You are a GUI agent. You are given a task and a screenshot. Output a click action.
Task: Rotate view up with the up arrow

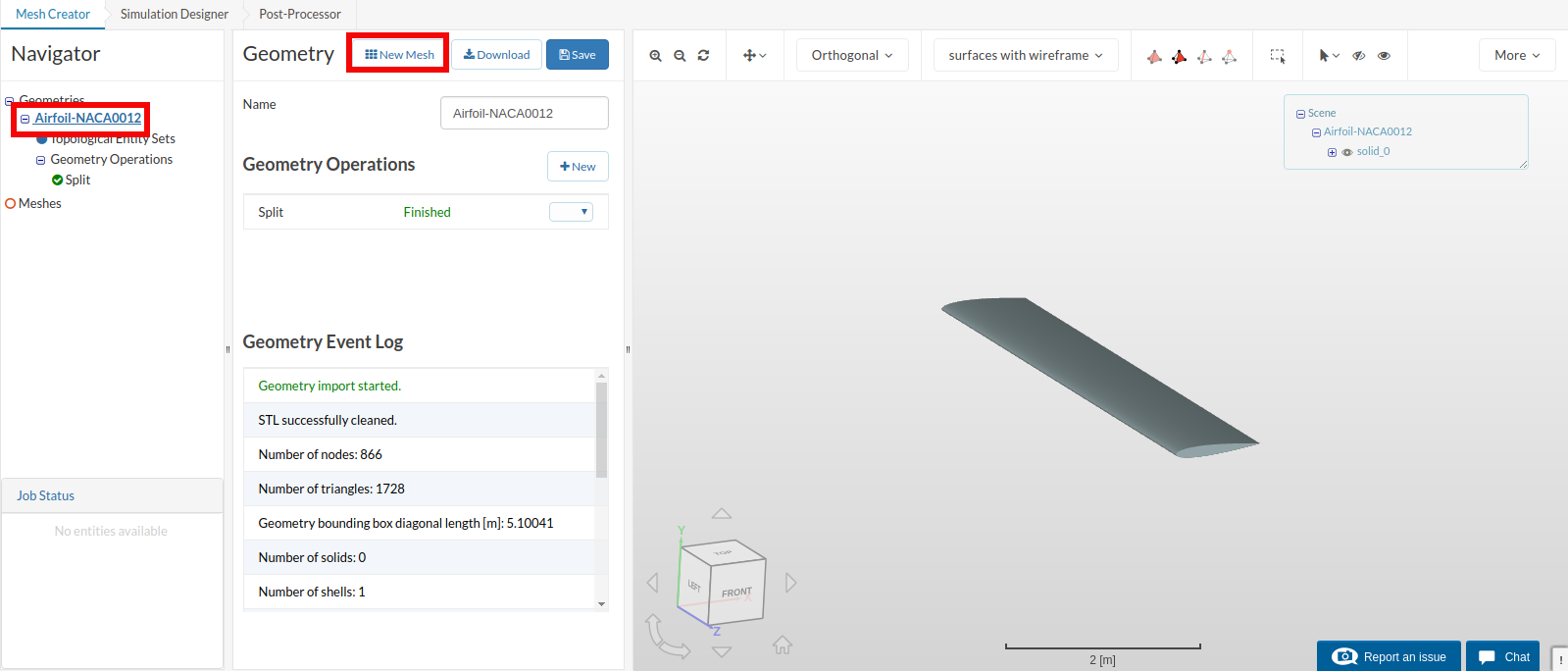tap(722, 514)
